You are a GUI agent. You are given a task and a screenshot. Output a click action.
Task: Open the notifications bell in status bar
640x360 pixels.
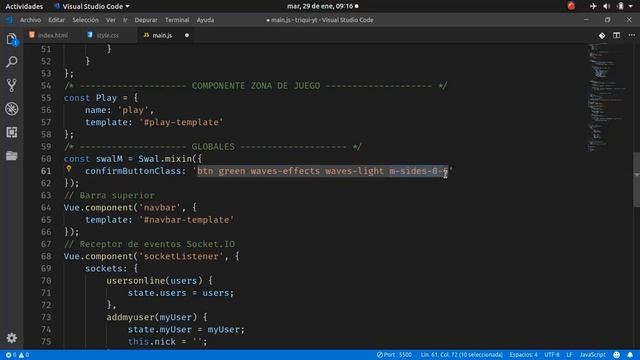(630, 355)
